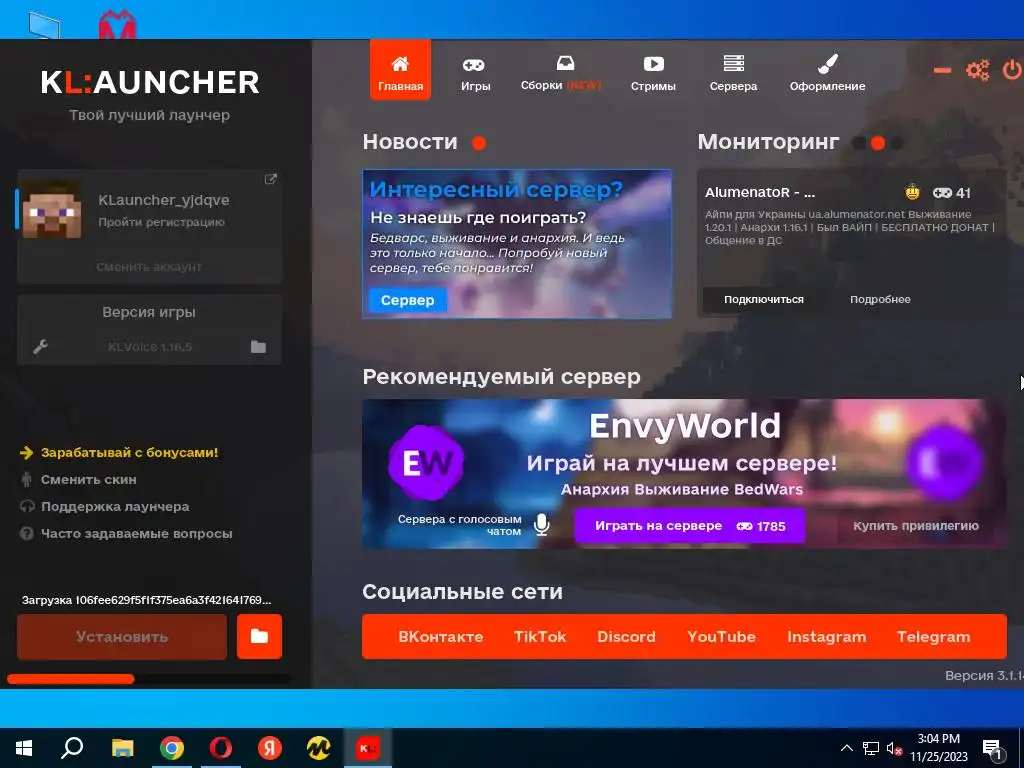Open the YouTube social link
This screenshot has width=1024, height=768.
coord(721,637)
